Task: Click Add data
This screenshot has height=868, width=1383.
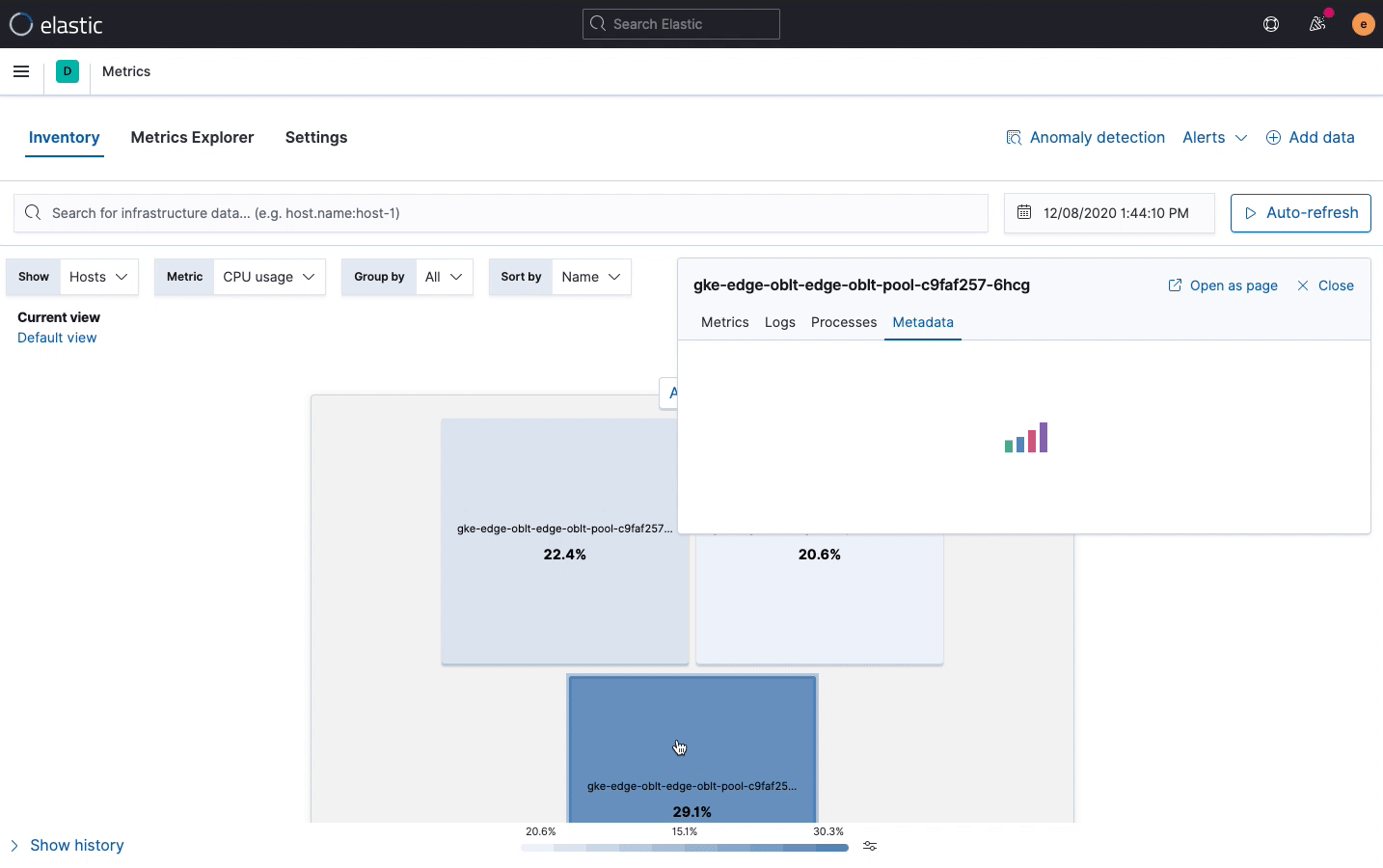Action: 1311,137
